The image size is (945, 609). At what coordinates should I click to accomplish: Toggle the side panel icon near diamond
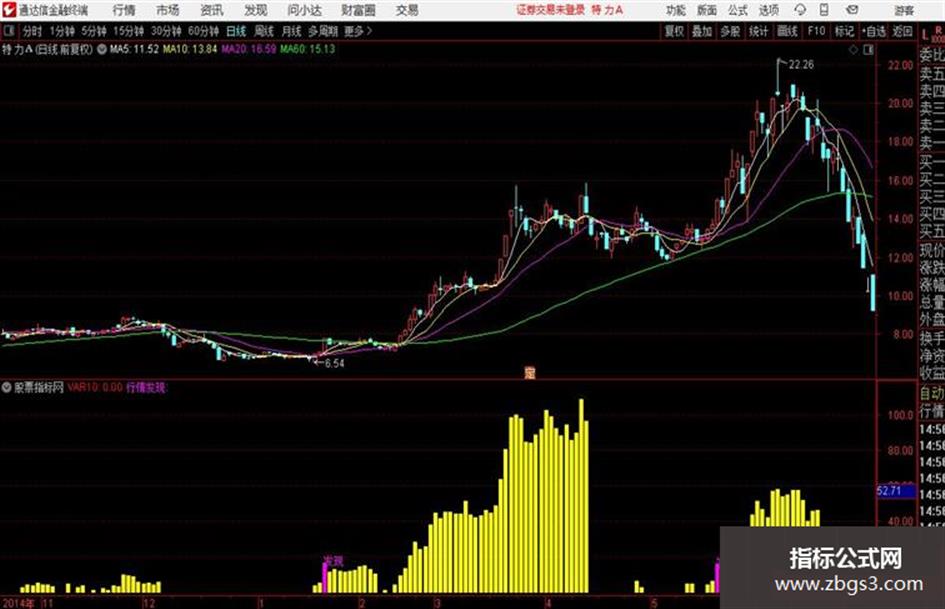[868, 50]
